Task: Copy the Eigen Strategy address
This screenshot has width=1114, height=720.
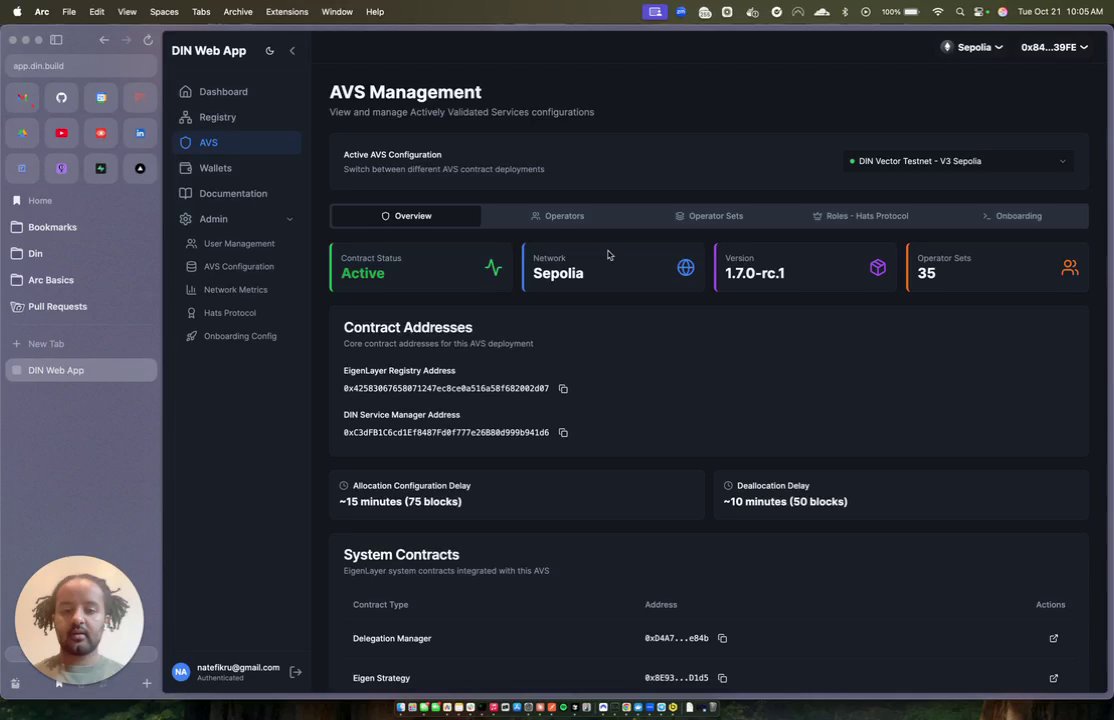Action: tap(723, 678)
